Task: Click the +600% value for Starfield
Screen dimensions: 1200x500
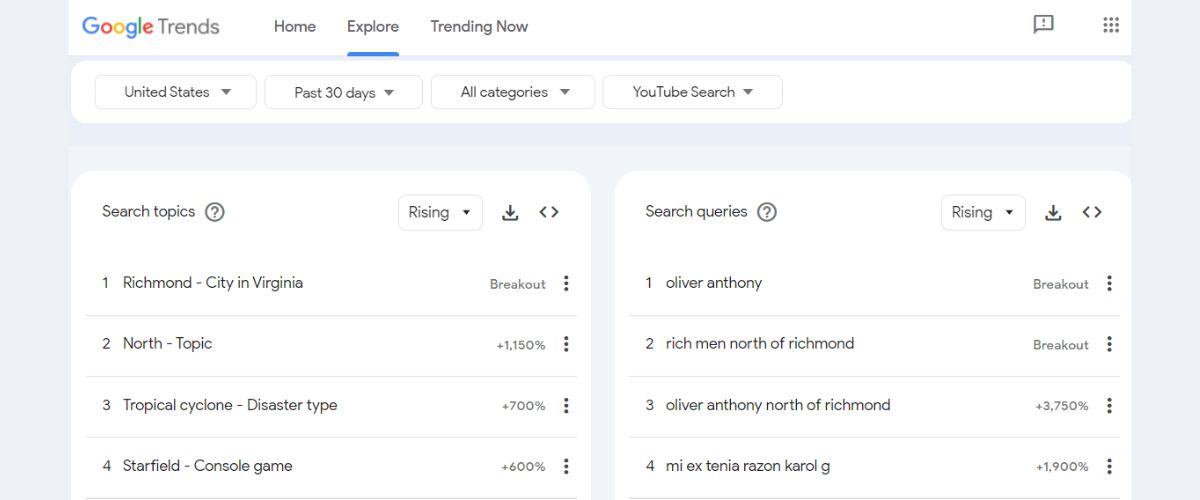Action: tap(524, 467)
